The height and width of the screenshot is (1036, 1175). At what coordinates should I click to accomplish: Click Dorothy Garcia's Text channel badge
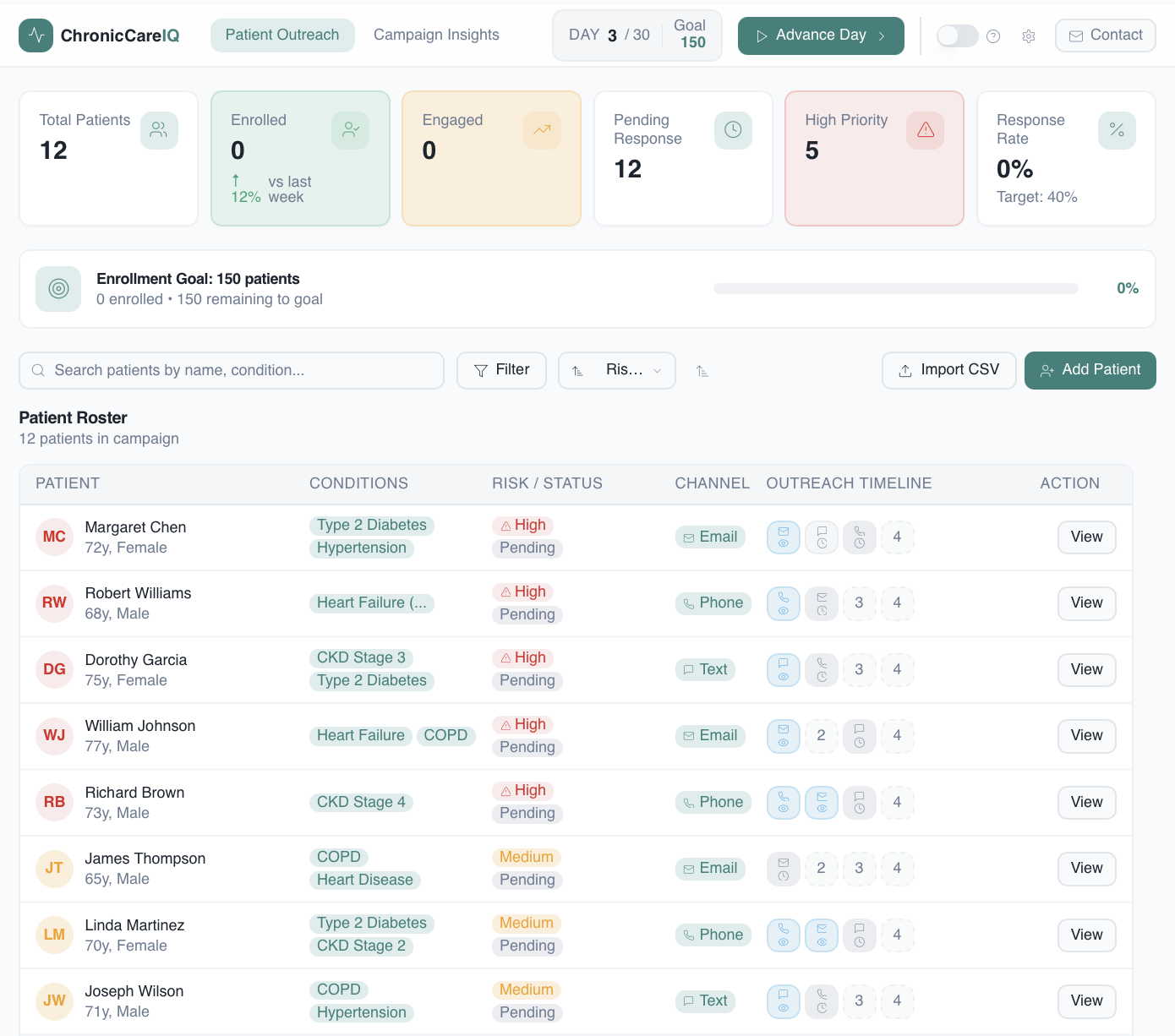tap(705, 670)
